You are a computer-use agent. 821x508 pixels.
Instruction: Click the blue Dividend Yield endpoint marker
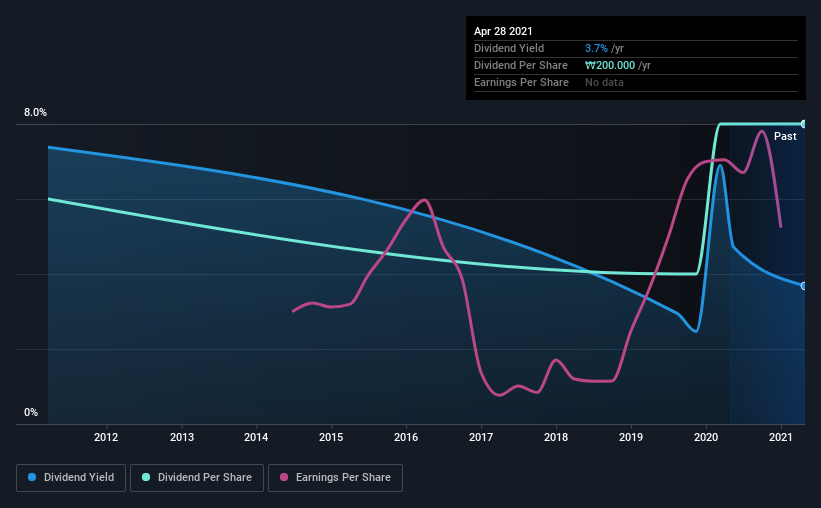[803, 286]
